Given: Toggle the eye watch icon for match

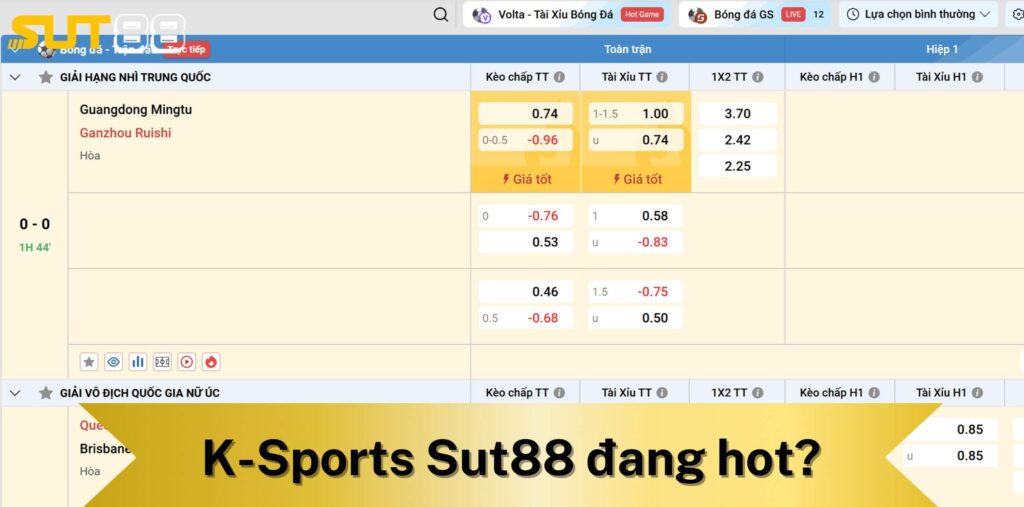Looking at the screenshot, I should (114, 362).
